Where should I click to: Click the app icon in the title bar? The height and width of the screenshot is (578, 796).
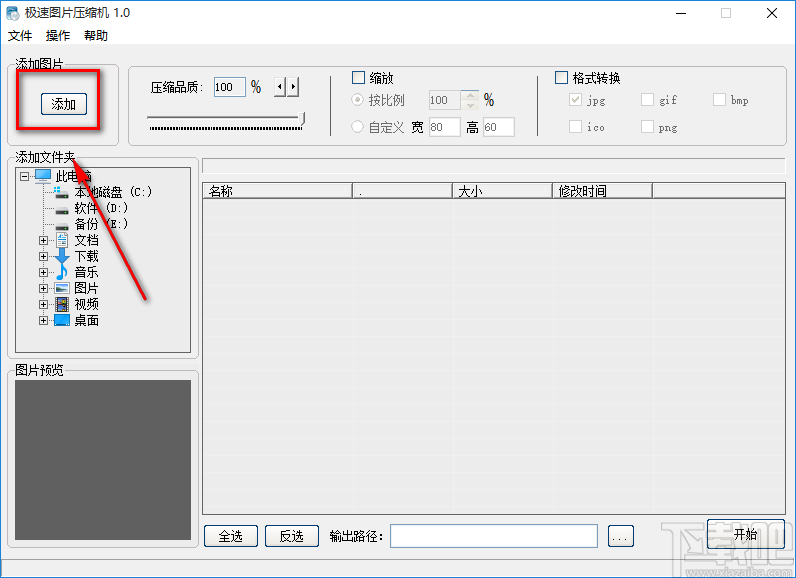[13, 13]
